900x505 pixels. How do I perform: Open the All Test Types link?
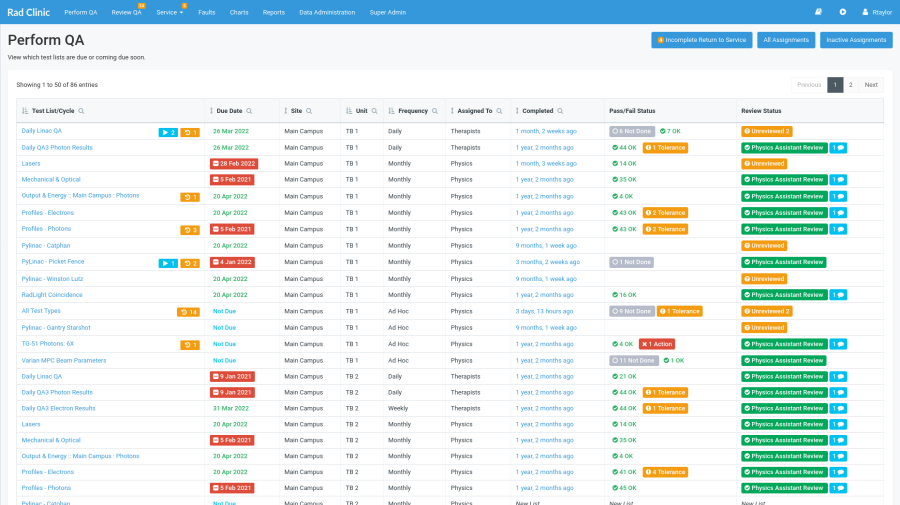tap(41, 311)
